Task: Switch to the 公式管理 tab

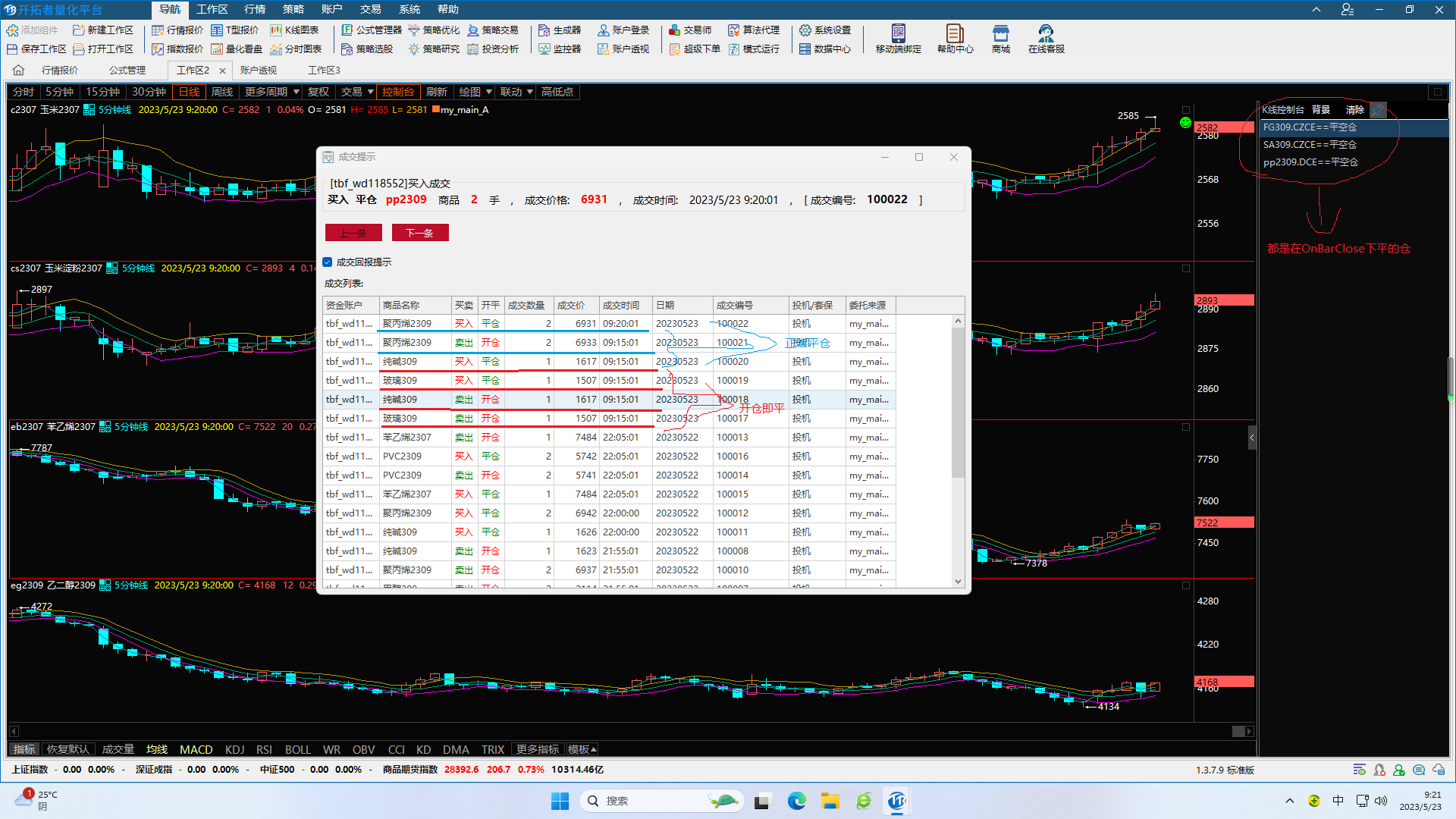Action: click(x=127, y=71)
